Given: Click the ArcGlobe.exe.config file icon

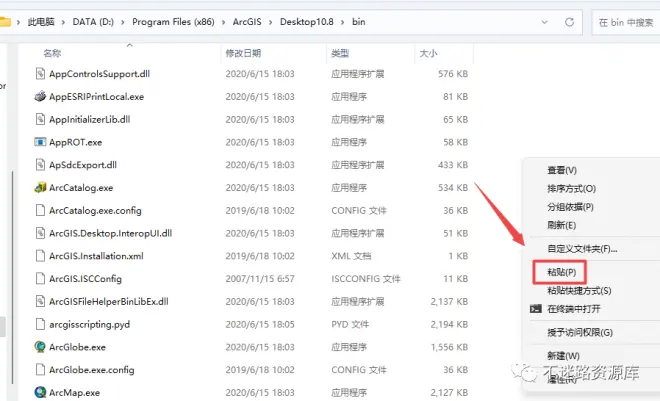Looking at the screenshot, I should [x=40, y=369].
